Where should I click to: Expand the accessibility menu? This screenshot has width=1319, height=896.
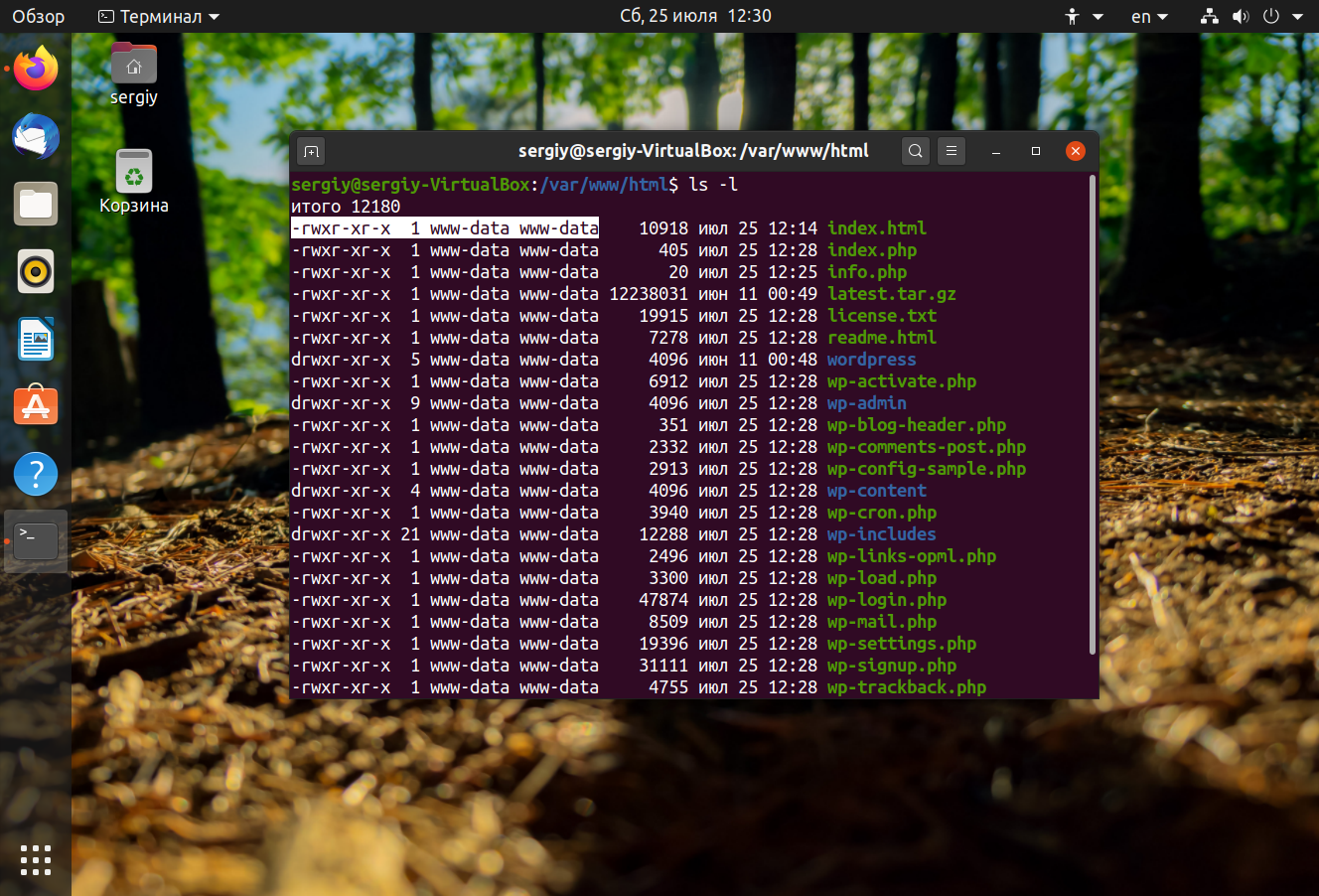coord(1084,17)
